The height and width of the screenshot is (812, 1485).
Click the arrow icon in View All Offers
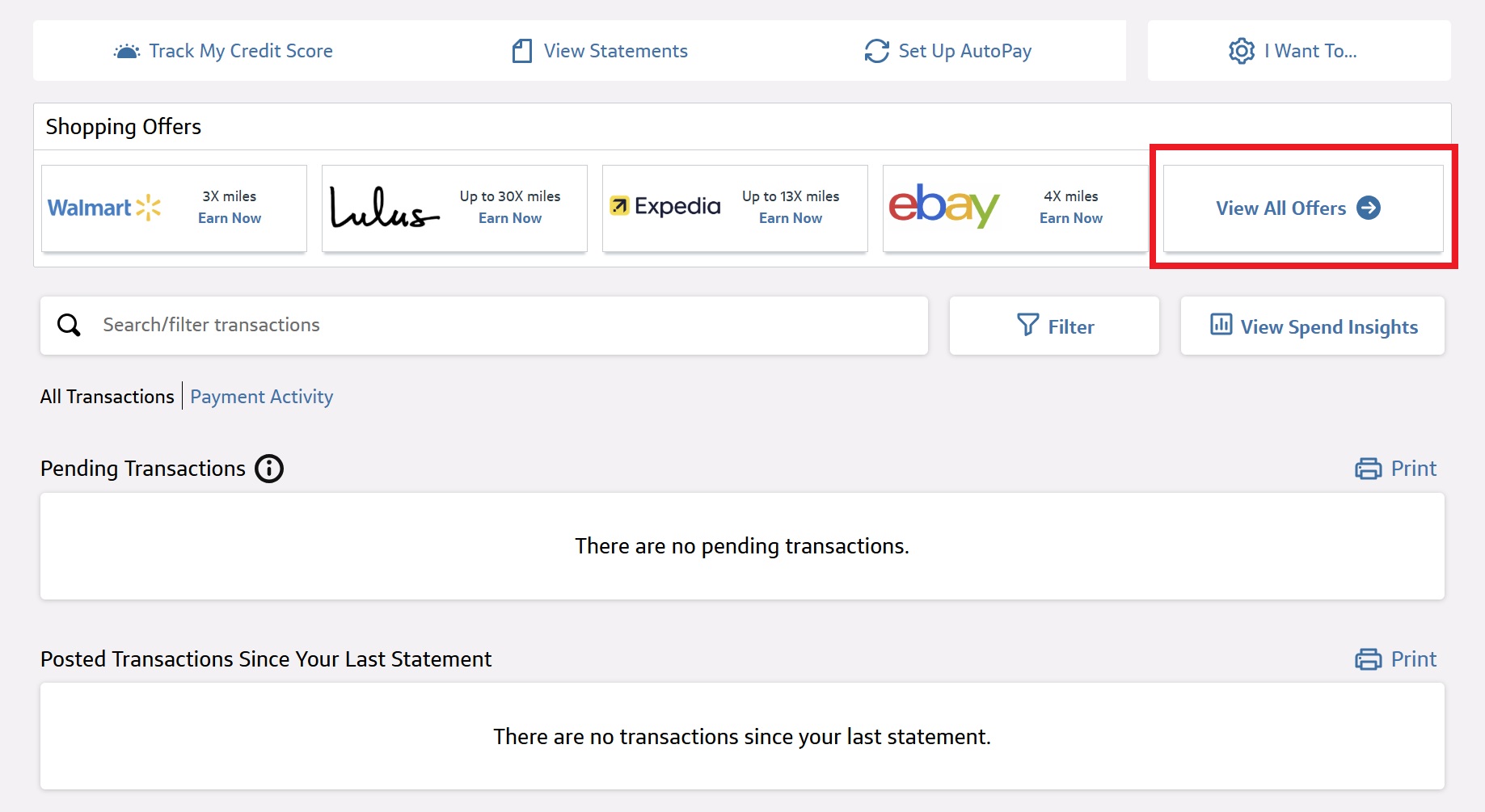(x=1369, y=208)
